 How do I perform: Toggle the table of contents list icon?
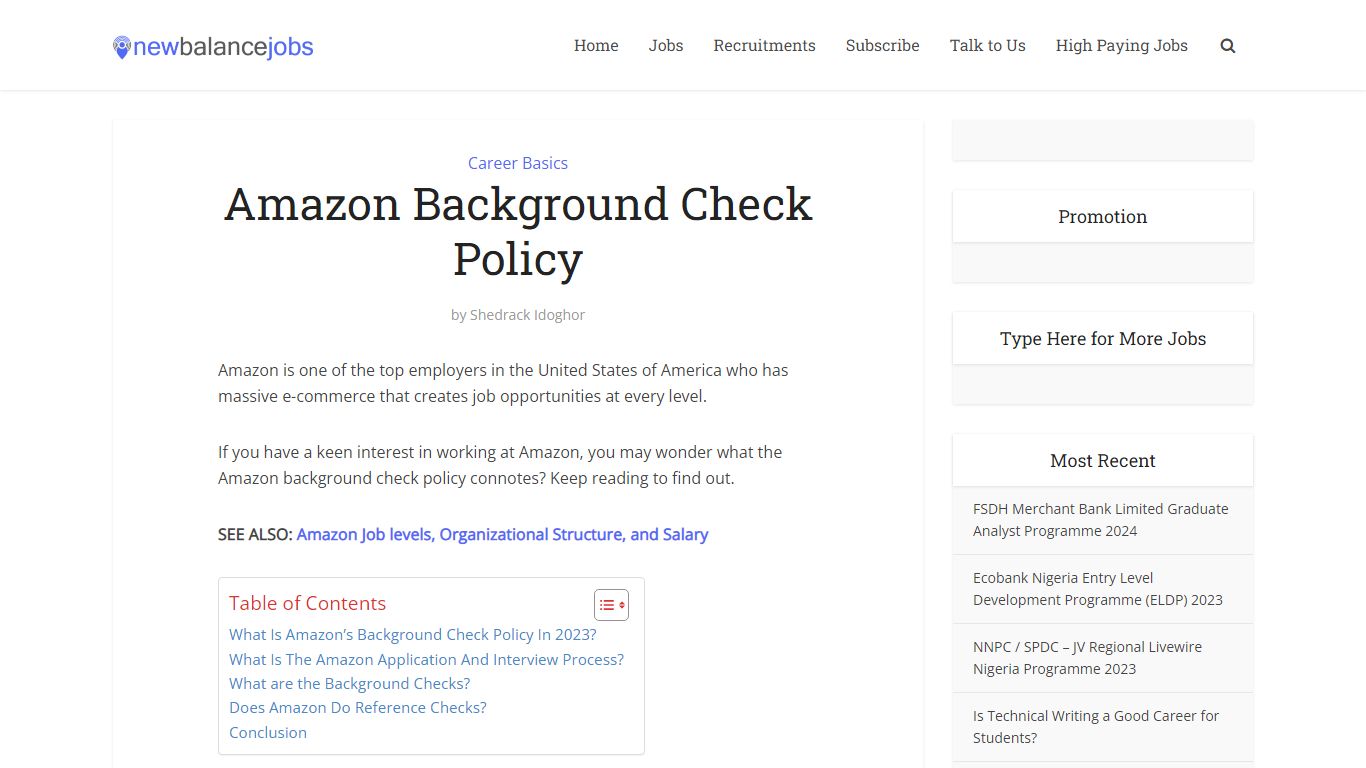611,605
